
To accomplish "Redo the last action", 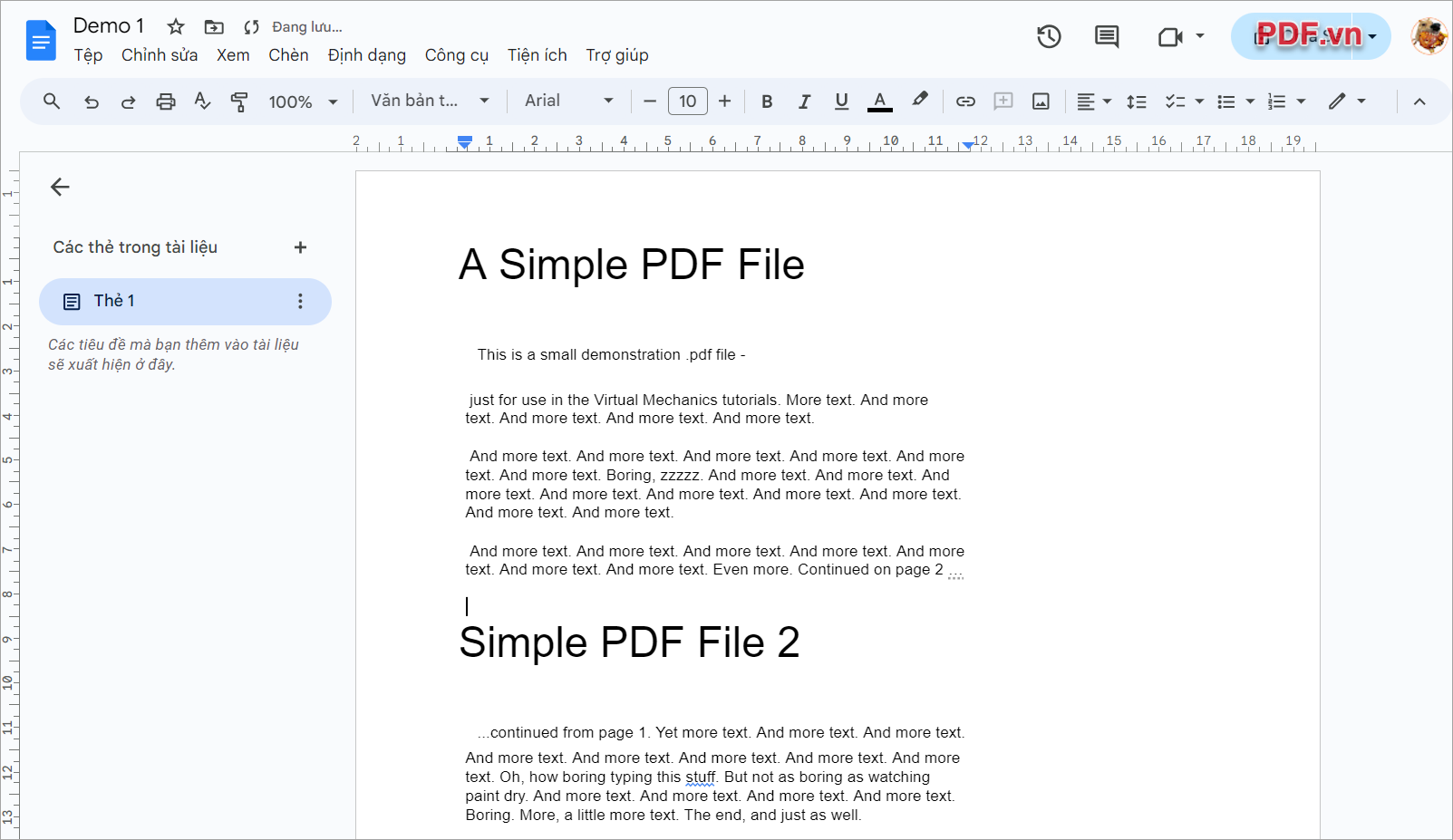I will [x=128, y=101].
